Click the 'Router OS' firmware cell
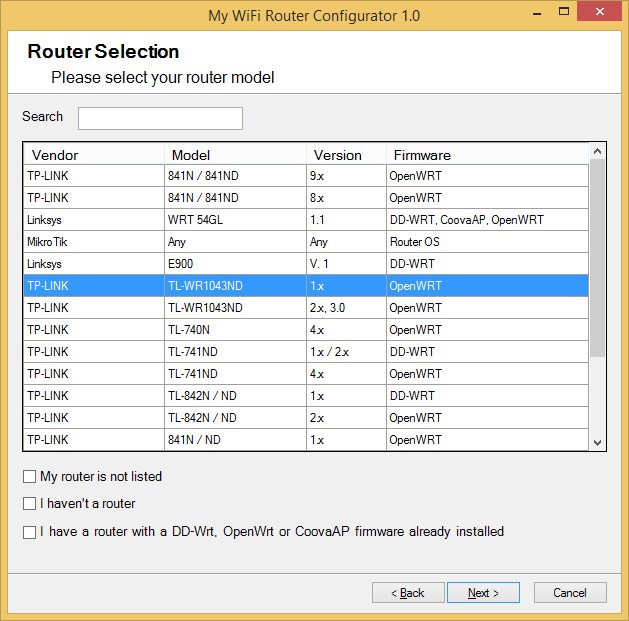 tap(487, 242)
